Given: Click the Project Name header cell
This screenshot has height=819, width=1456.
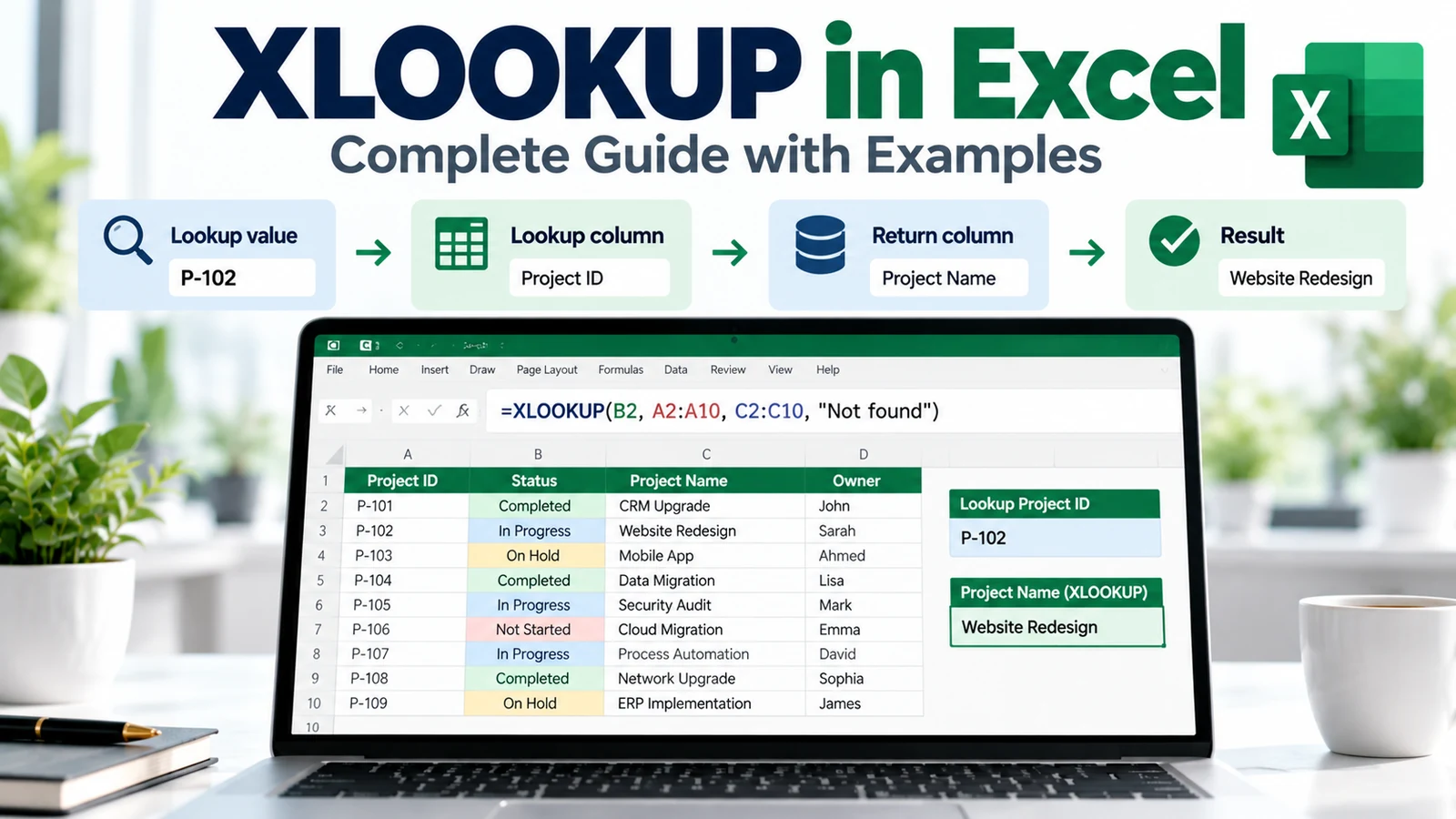Looking at the screenshot, I should pyautogui.click(x=705, y=480).
